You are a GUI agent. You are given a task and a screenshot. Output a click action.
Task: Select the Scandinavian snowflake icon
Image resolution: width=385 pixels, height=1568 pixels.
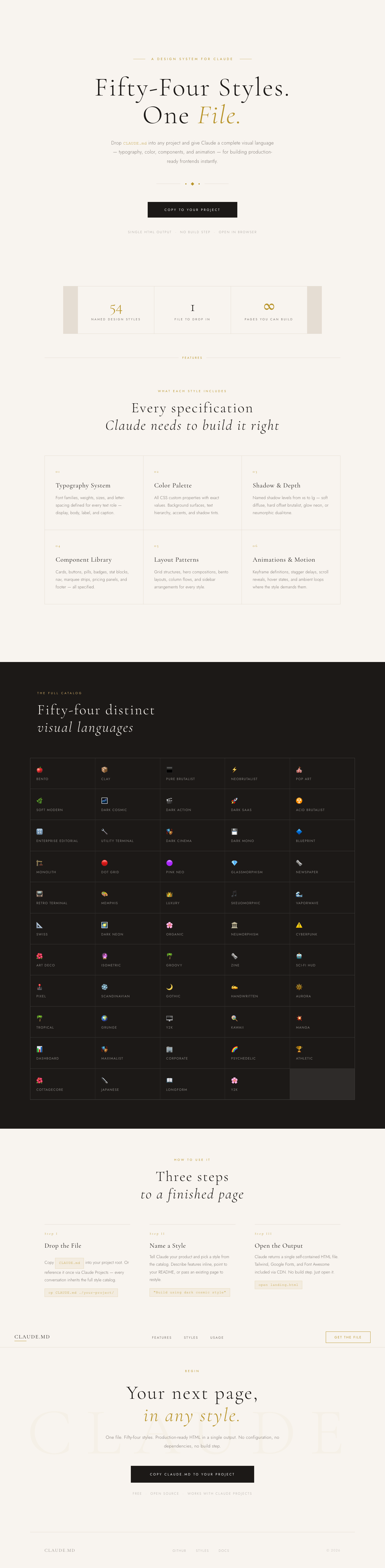(x=104, y=987)
